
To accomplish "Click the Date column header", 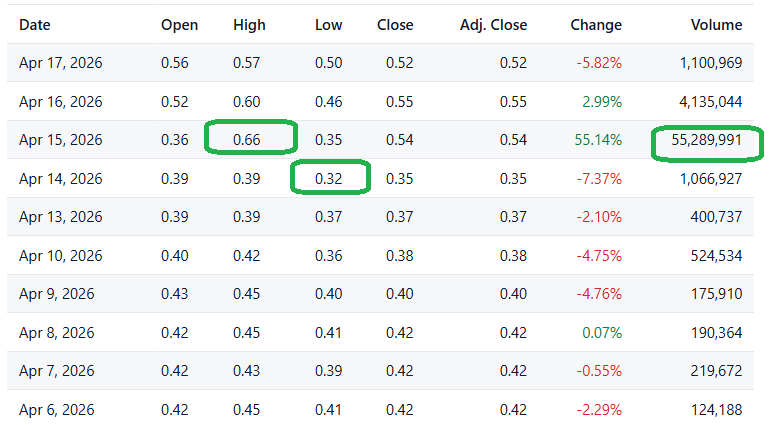I will tap(35, 25).
